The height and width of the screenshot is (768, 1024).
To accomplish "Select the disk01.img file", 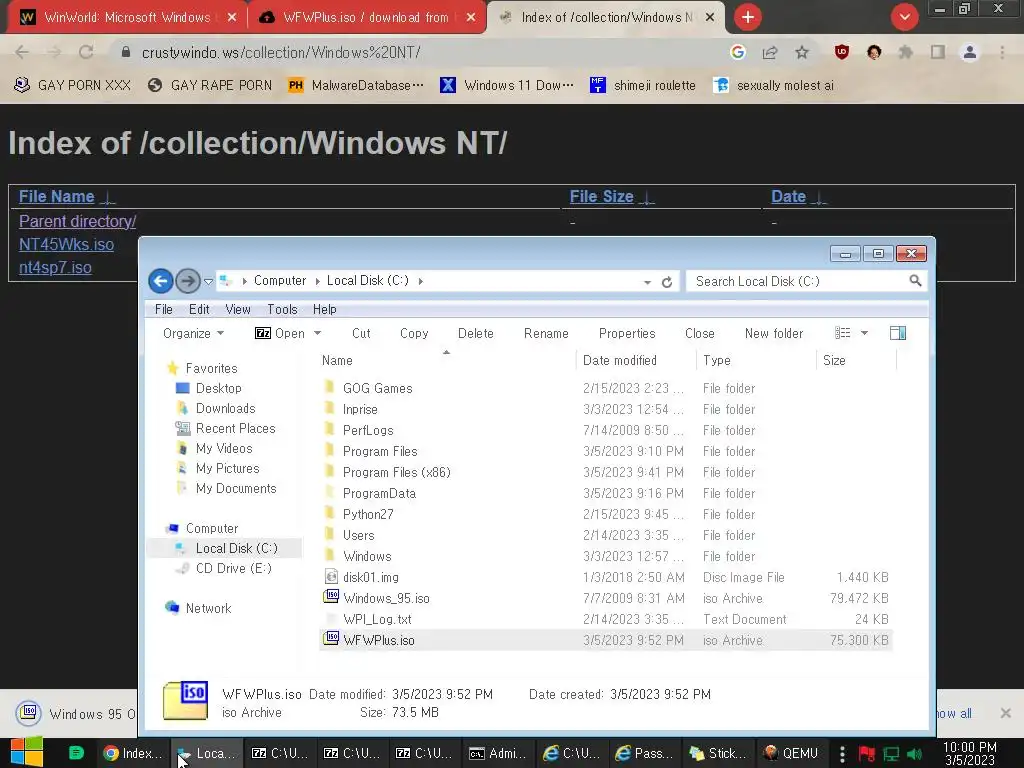I will tap(370, 577).
